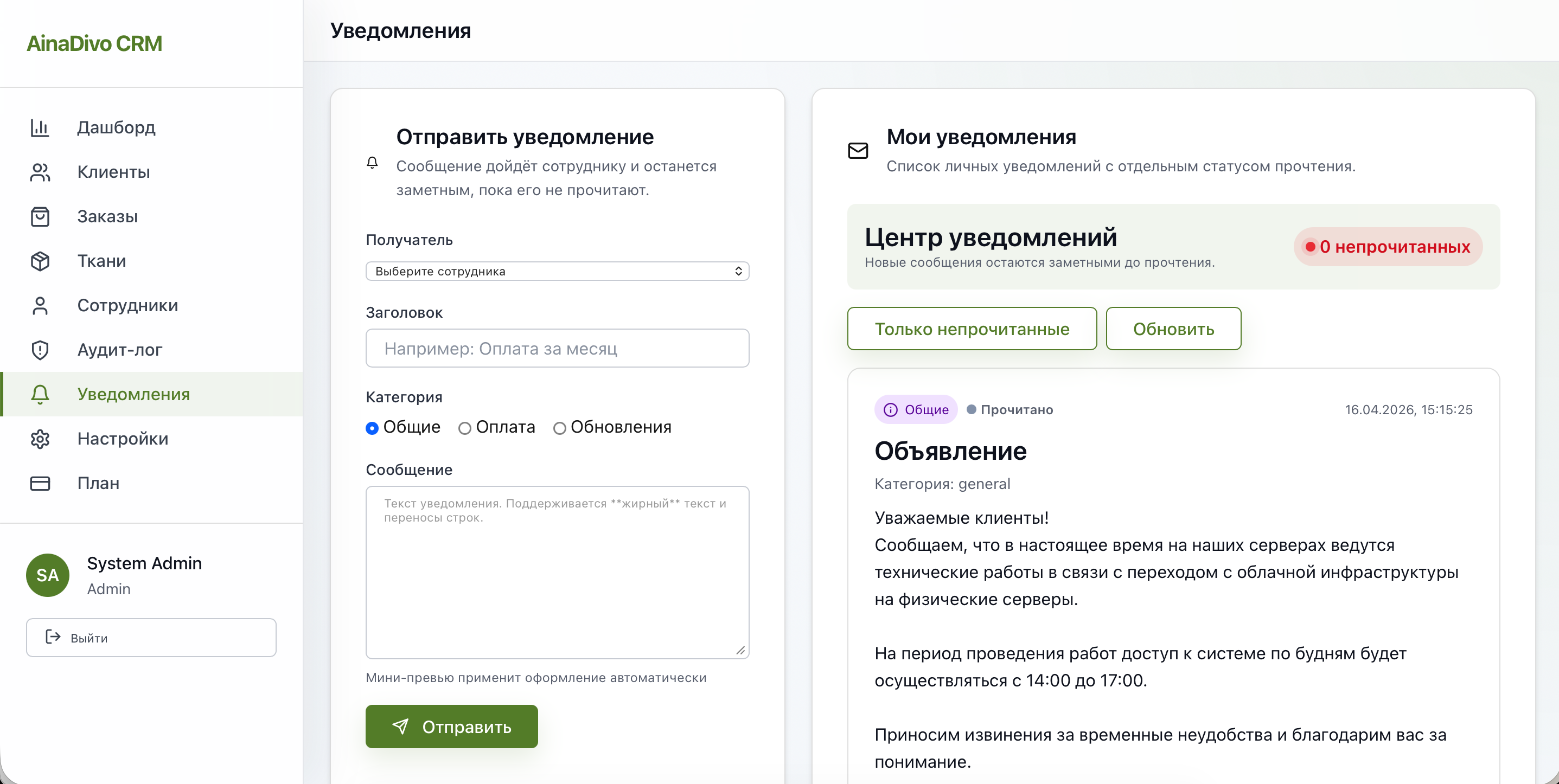Click the envelope icon beside Мои уведомления

click(858, 151)
